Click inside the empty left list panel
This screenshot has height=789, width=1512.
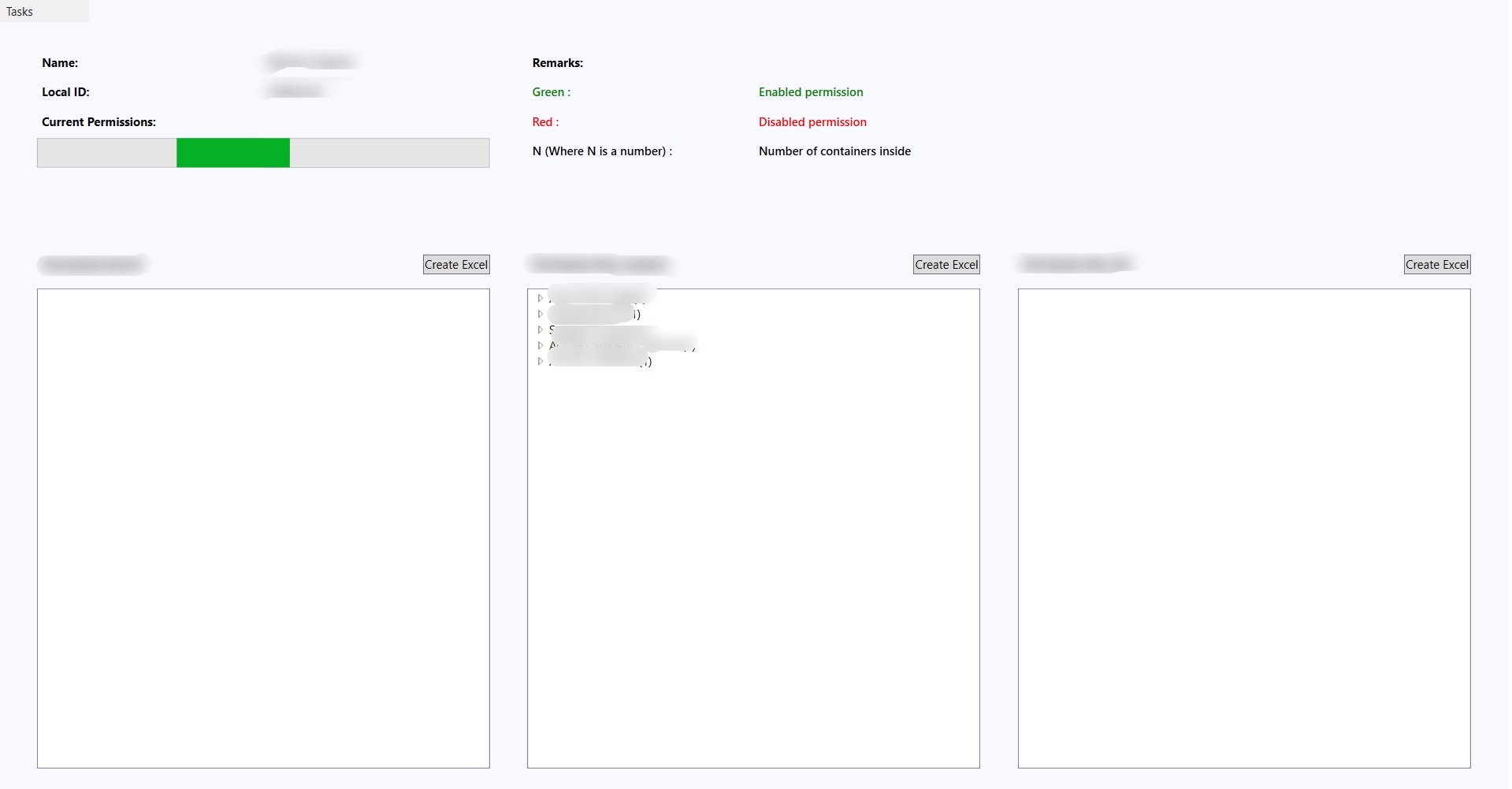tap(263, 528)
